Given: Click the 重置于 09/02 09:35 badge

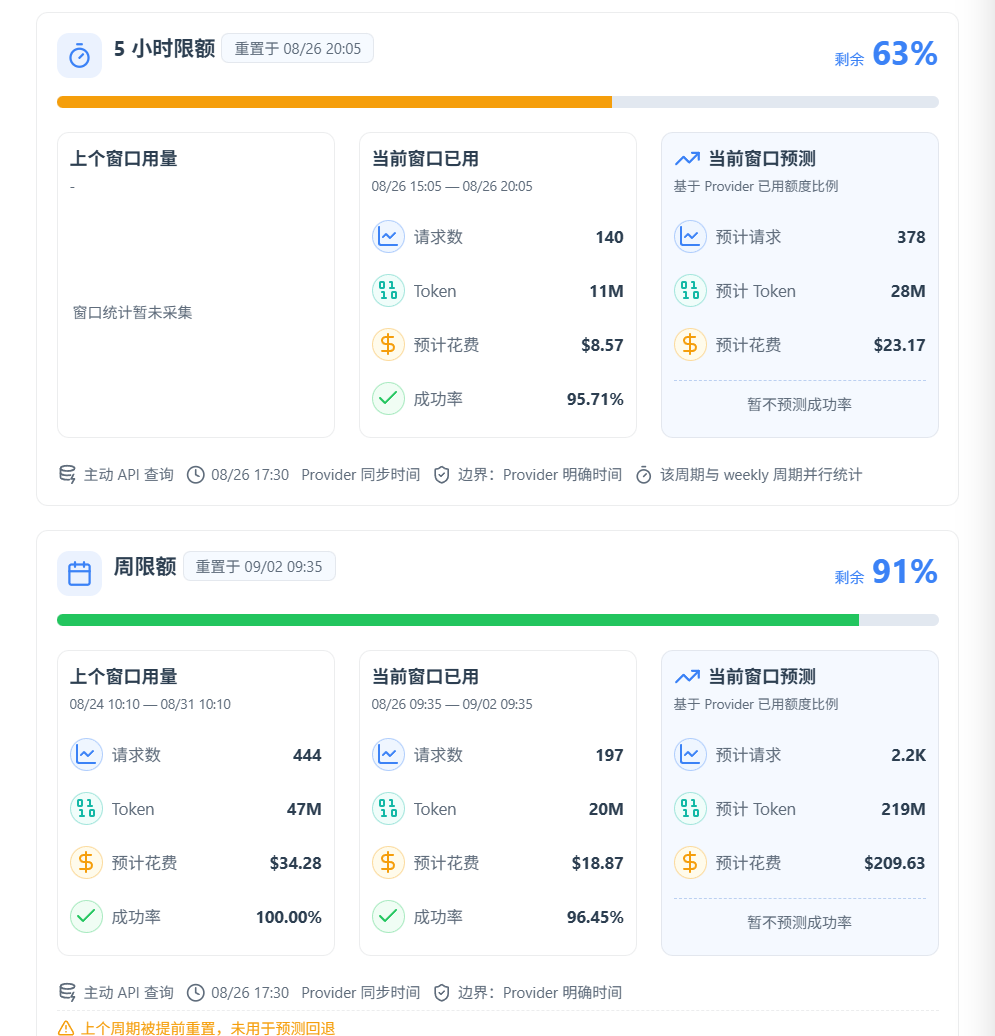Looking at the screenshot, I should point(259,567).
